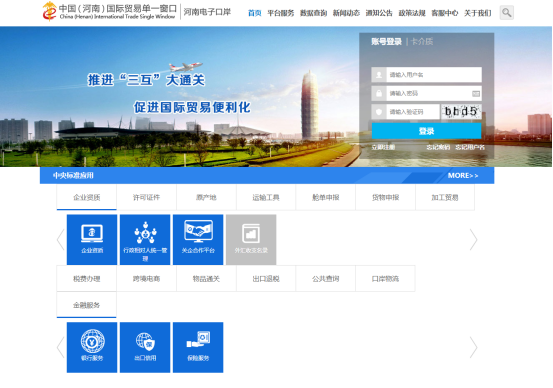
Task: Switch to the 卡介质 login tab
Action: click(422, 42)
